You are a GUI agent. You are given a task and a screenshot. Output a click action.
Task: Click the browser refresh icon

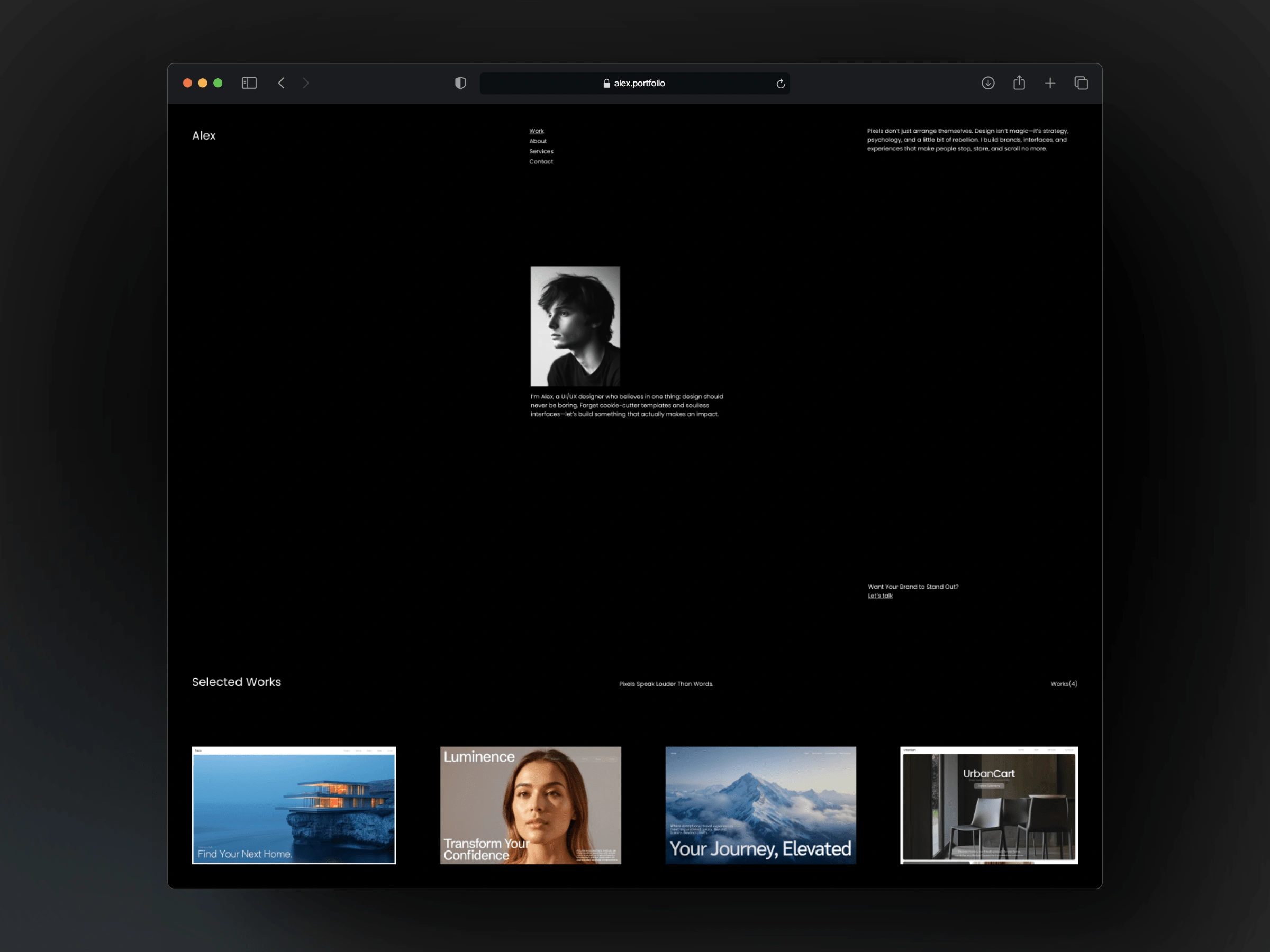click(780, 83)
